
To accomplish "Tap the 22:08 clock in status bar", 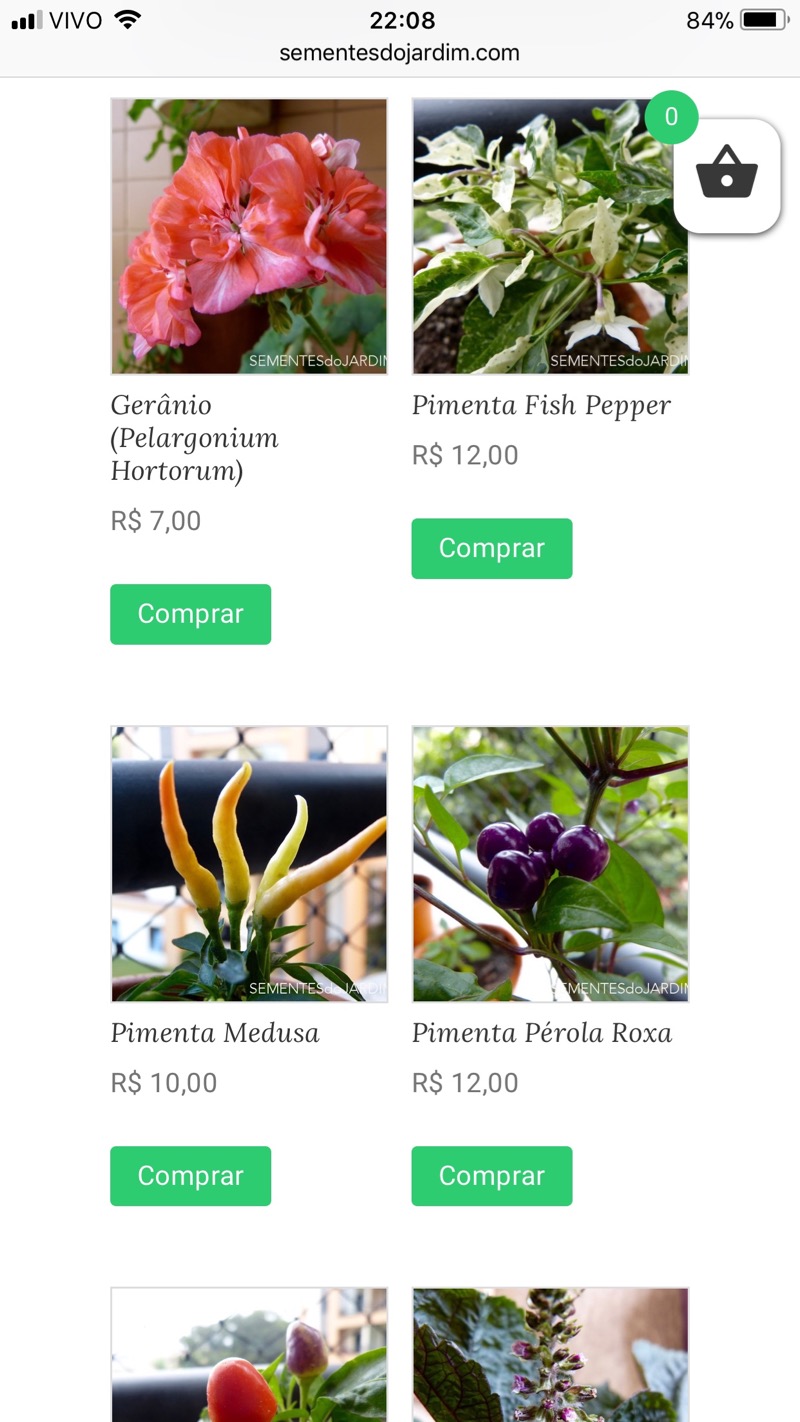I will (402, 20).
